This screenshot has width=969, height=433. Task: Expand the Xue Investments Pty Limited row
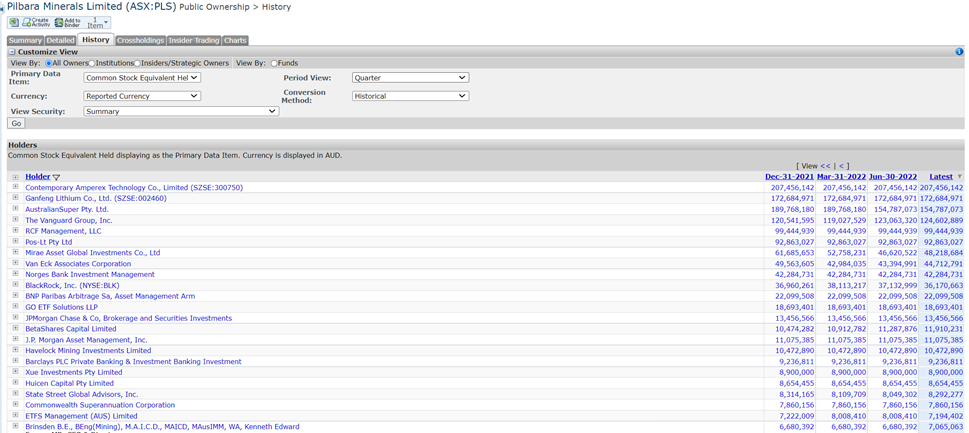click(15, 372)
